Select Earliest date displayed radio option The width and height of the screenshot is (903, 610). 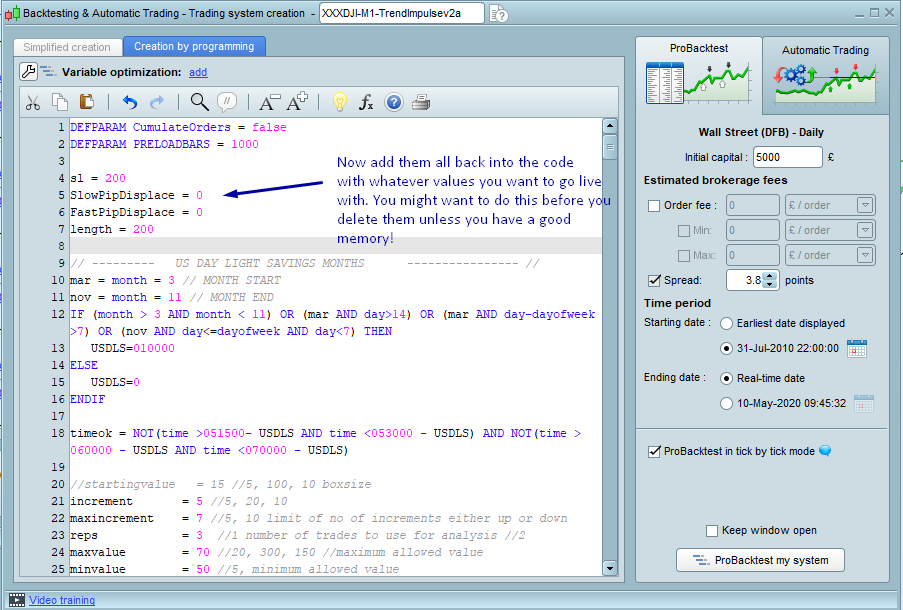pyautogui.click(x=727, y=323)
